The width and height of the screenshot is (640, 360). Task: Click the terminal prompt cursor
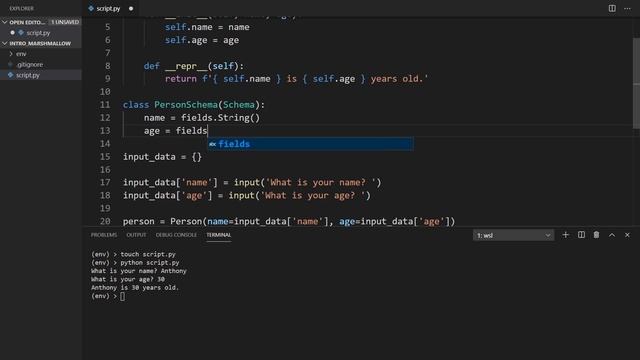click(x=122, y=296)
